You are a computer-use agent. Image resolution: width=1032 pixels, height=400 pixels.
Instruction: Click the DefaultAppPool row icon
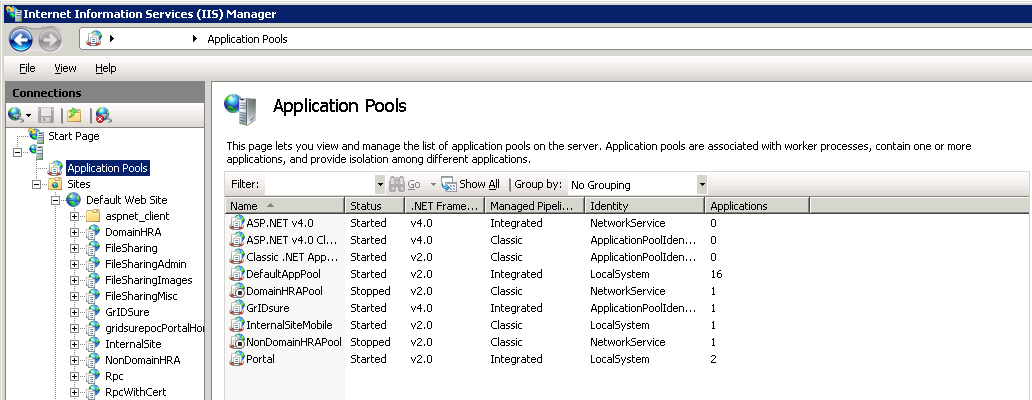click(237, 274)
